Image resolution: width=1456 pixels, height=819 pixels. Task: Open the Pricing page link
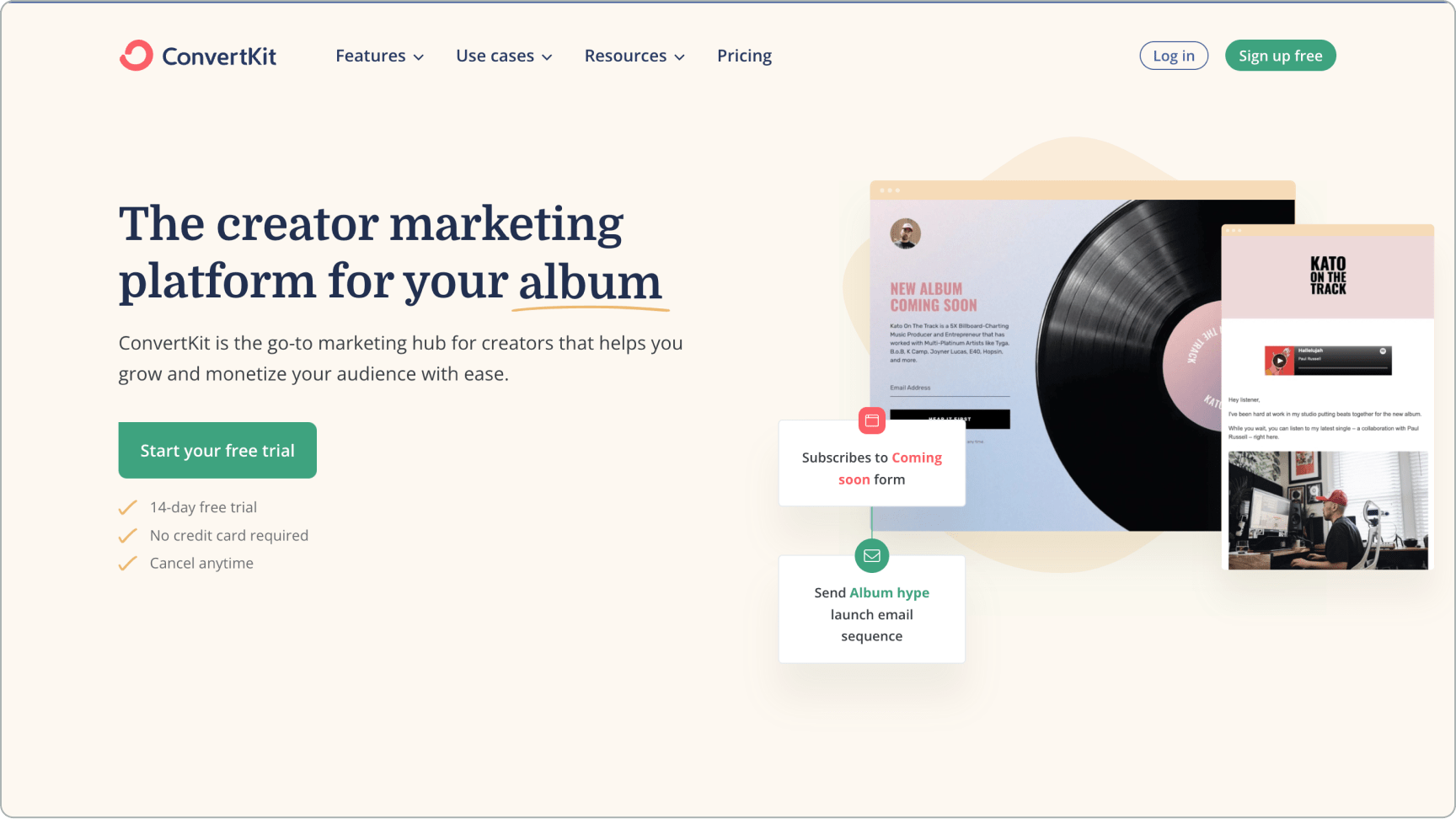pyautogui.click(x=744, y=56)
